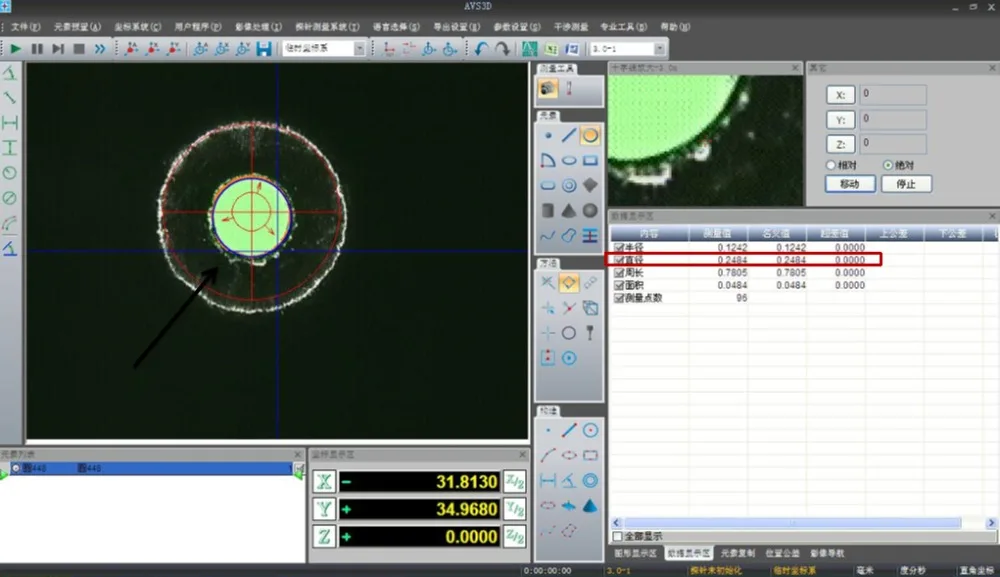Screen dimensions: 1000x577
Task: Open the 文件 File menu
Action: click(x=26, y=27)
